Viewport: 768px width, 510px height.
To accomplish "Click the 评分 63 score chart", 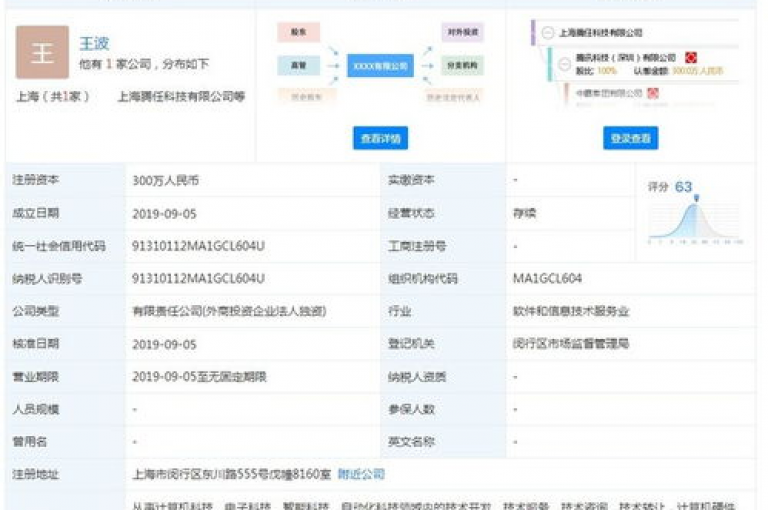I will 696,212.
